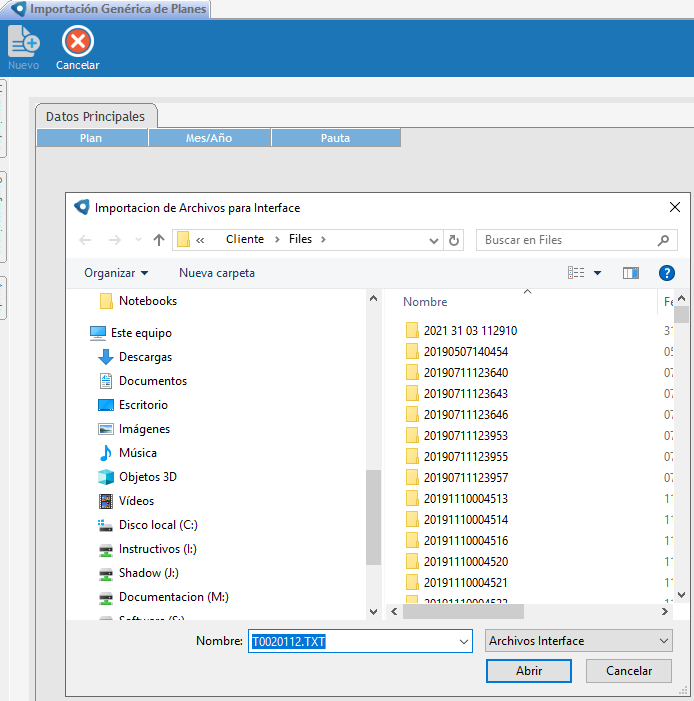Screen dimensions: 694x701
Task: Go up one folder level arrow
Action: point(158,240)
